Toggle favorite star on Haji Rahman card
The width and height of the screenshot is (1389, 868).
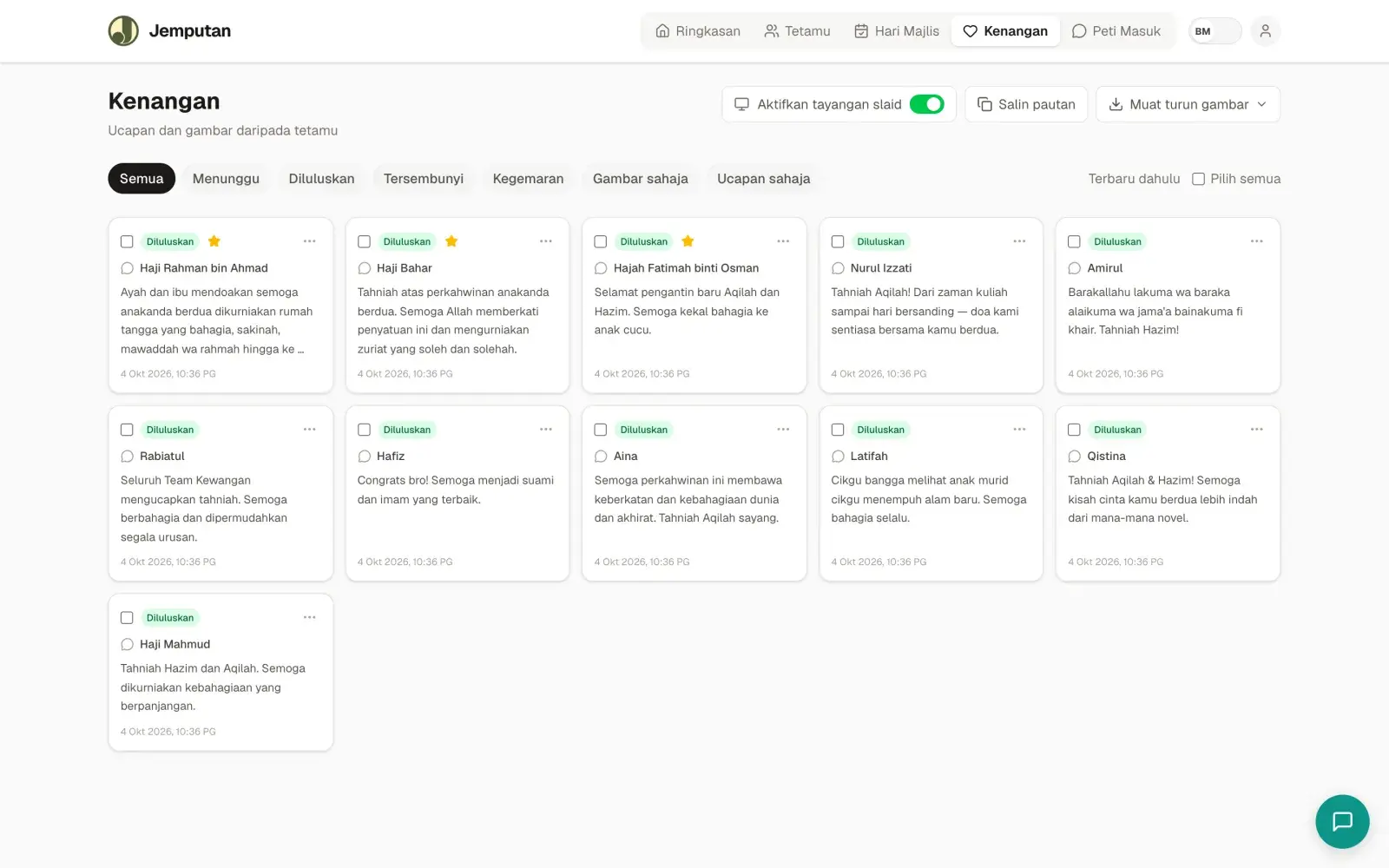(x=214, y=241)
